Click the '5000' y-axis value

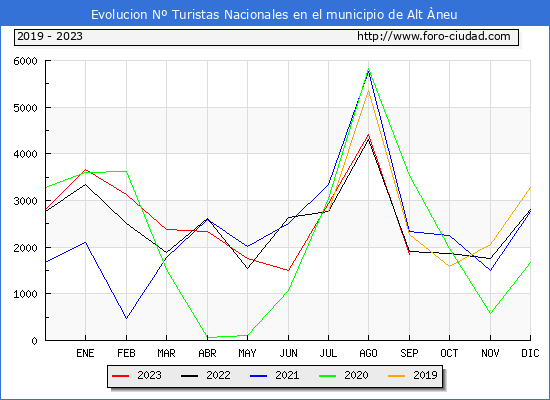25,108
